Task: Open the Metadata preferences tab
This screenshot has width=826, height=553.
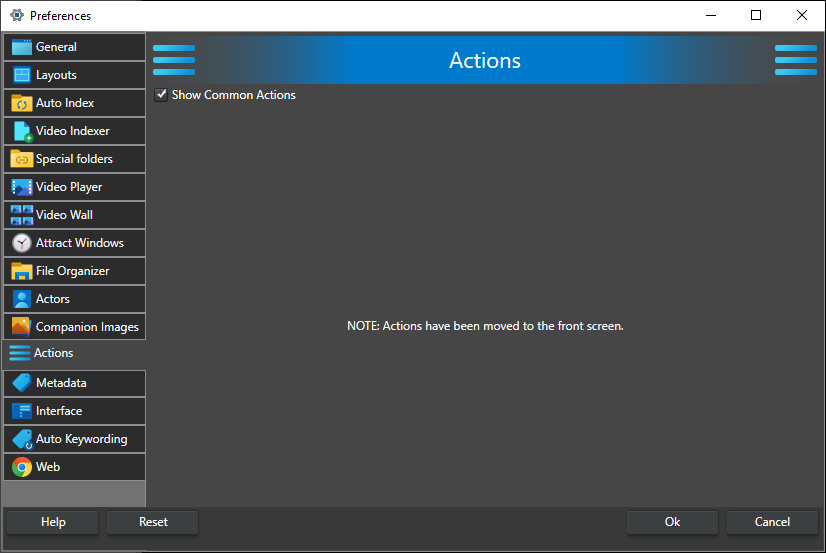Action: point(61,383)
